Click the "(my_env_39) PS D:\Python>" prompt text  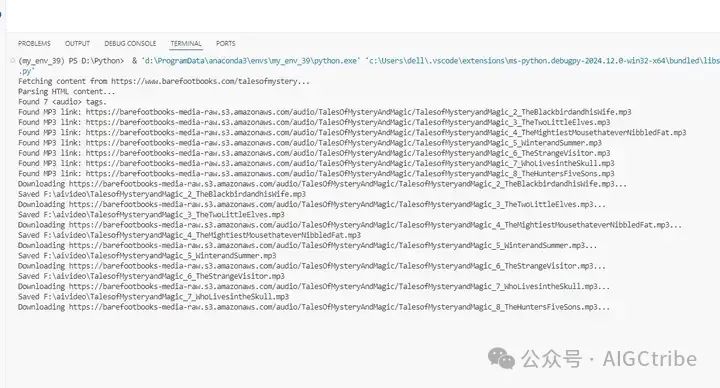[x=71, y=61]
